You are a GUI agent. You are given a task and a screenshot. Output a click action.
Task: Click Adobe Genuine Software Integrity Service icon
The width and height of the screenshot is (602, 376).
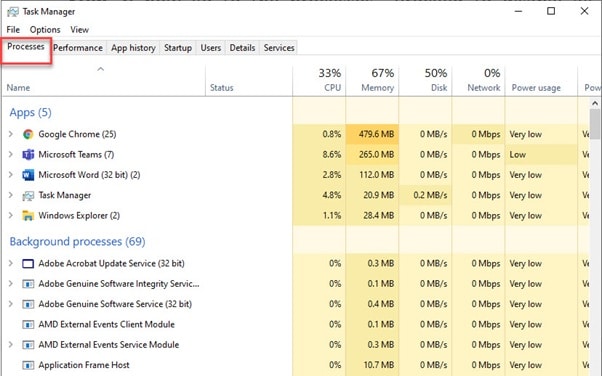click(x=28, y=284)
